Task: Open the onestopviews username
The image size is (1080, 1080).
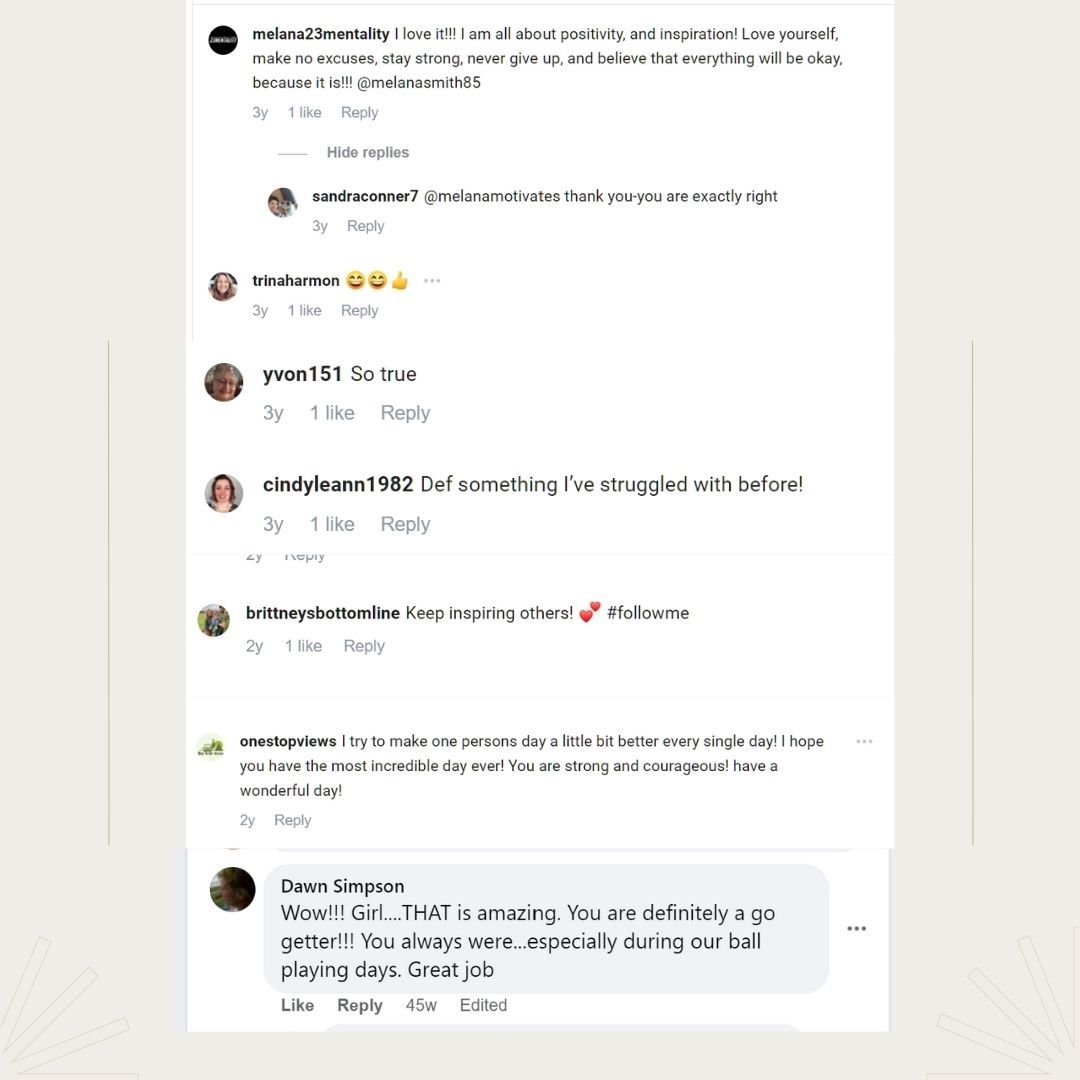Action: [288, 742]
